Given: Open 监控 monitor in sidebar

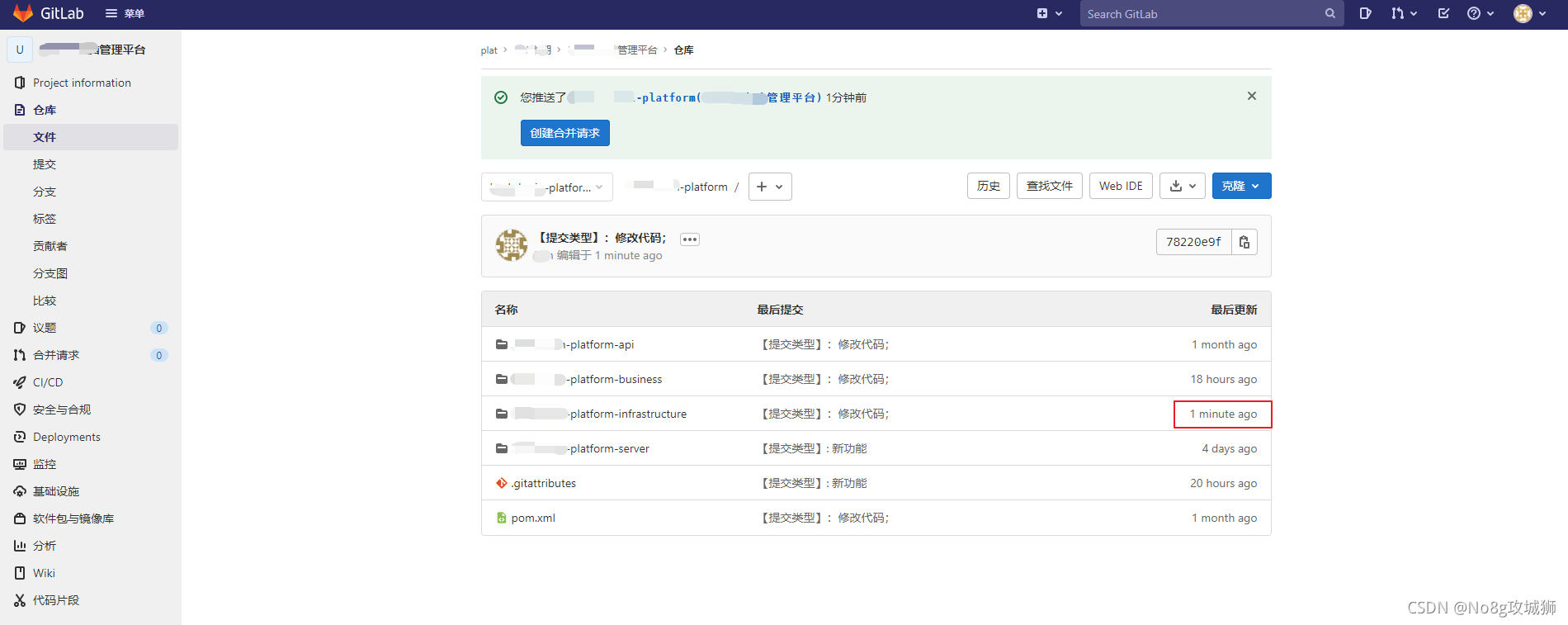Looking at the screenshot, I should [45, 464].
